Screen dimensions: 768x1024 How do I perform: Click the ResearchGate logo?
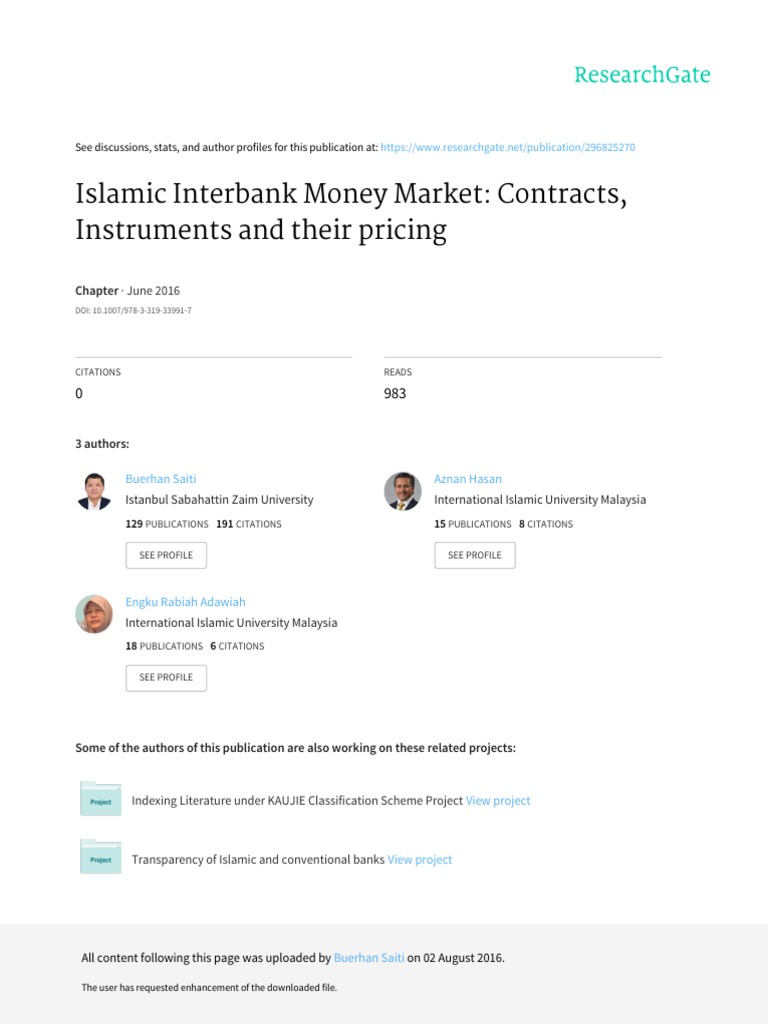[x=641, y=75]
